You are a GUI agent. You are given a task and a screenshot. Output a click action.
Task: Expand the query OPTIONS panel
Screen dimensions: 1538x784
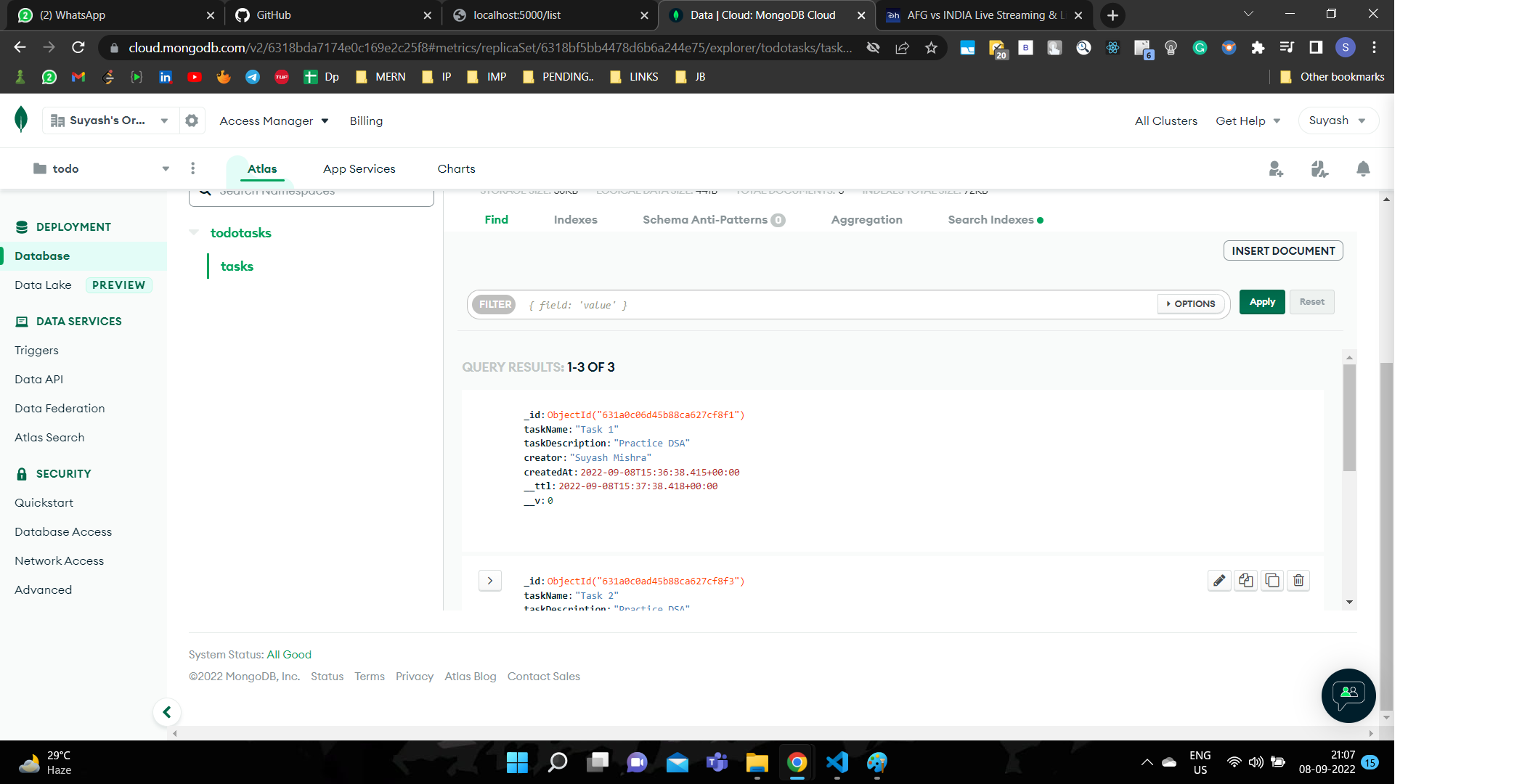1191,304
